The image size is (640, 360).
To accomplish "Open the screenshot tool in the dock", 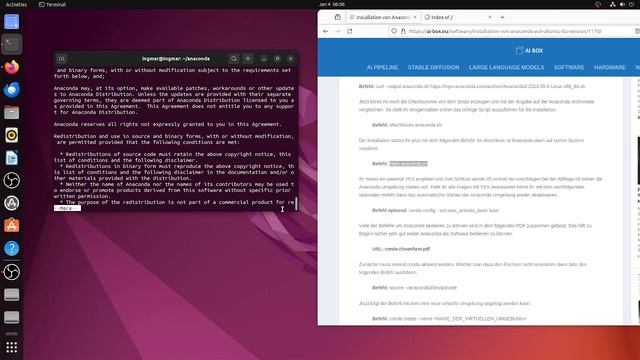I will tap(11, 22).
